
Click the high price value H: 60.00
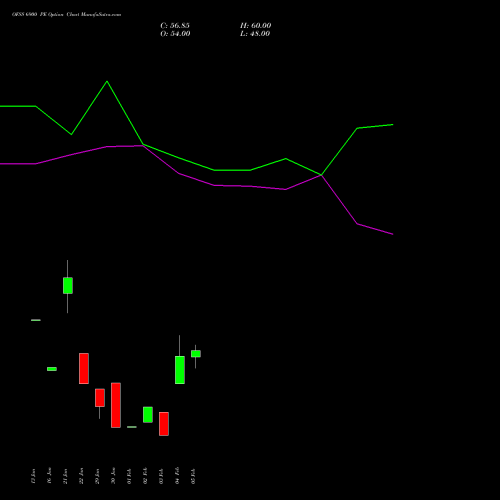point(256,26)
